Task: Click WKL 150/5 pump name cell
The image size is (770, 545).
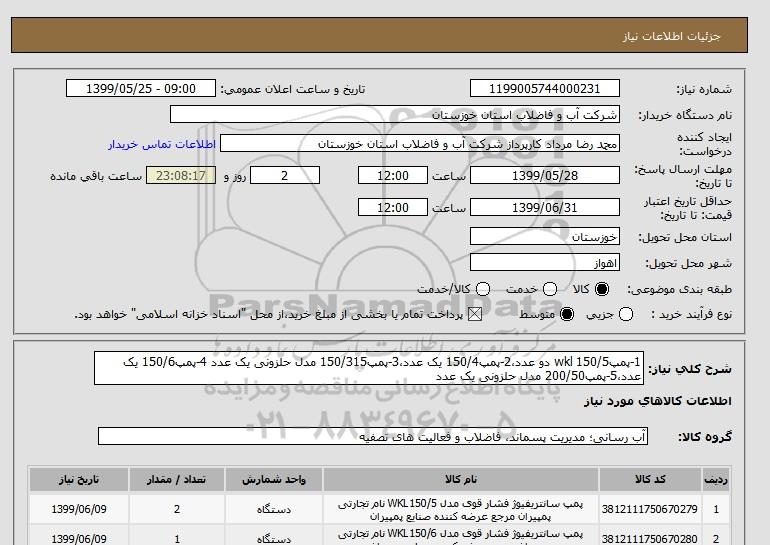Action: pyautogui.click(x=461, y=510)
